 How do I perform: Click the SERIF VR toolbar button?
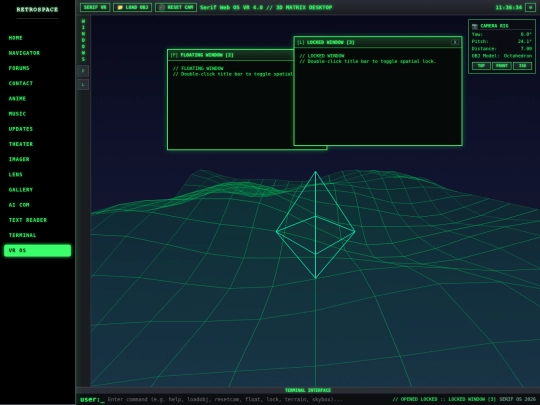point(95,7)
